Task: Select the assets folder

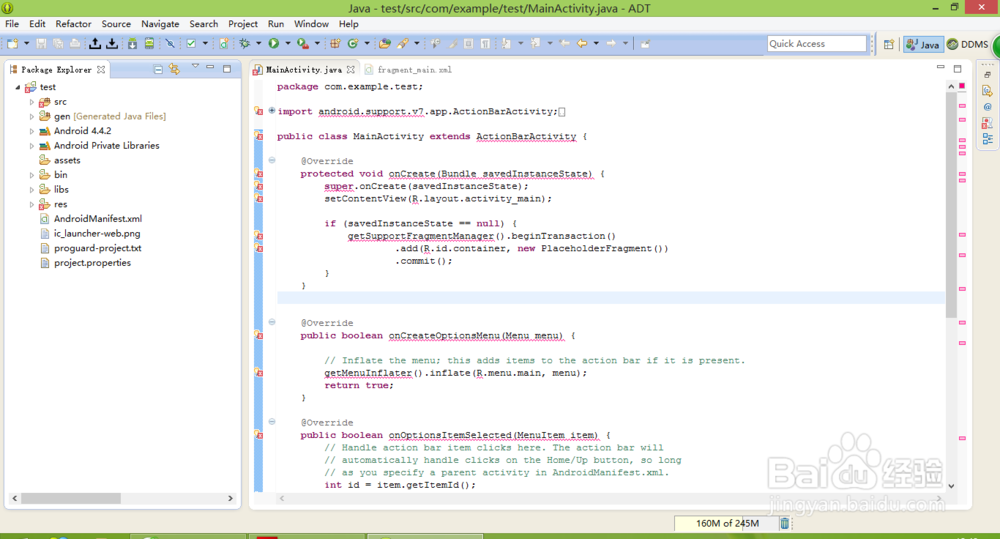Action: [x=60, y=160]
